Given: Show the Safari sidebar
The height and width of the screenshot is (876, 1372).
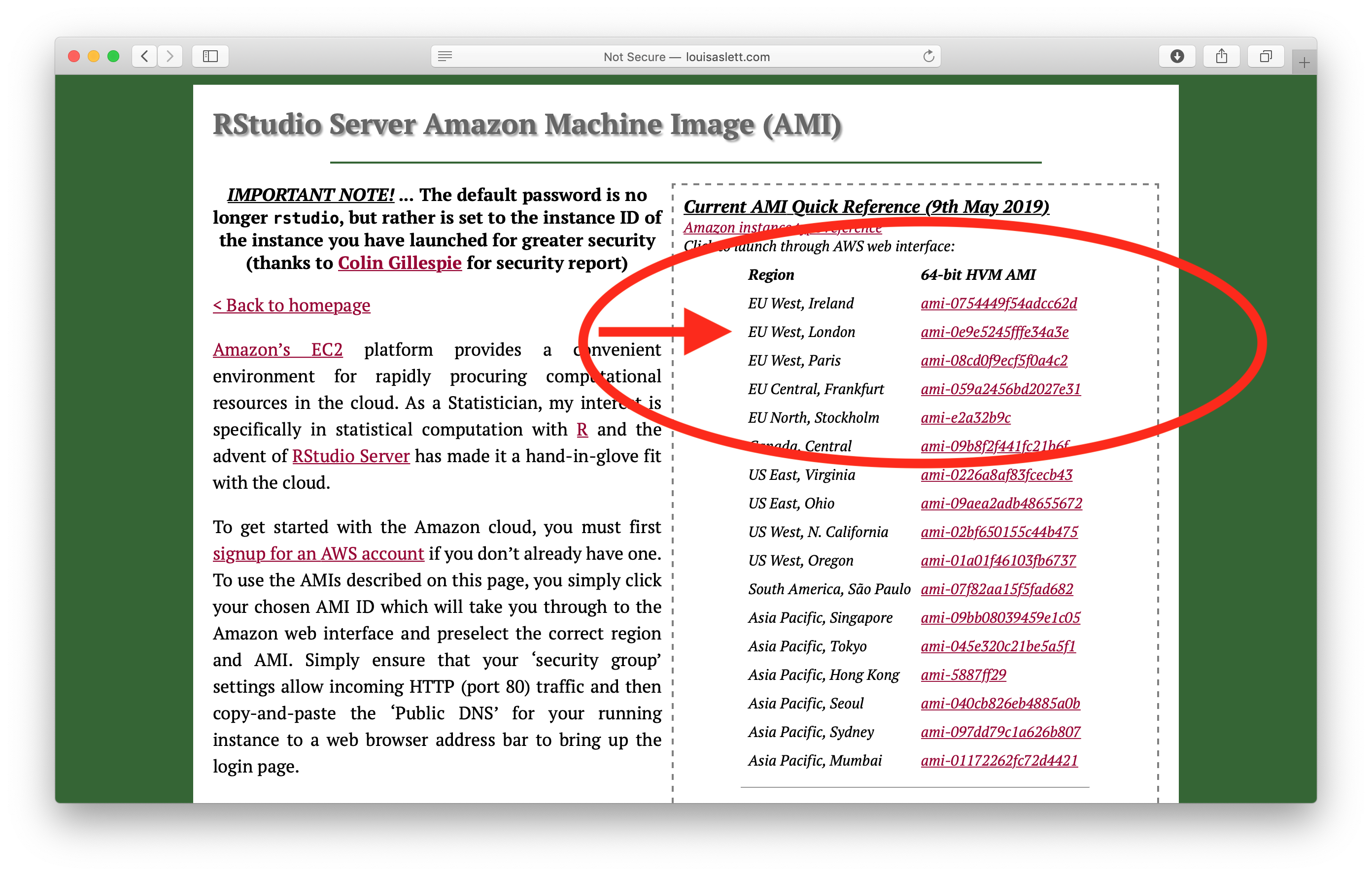Looking at the screenshot, I should click(x=210, y=56).
